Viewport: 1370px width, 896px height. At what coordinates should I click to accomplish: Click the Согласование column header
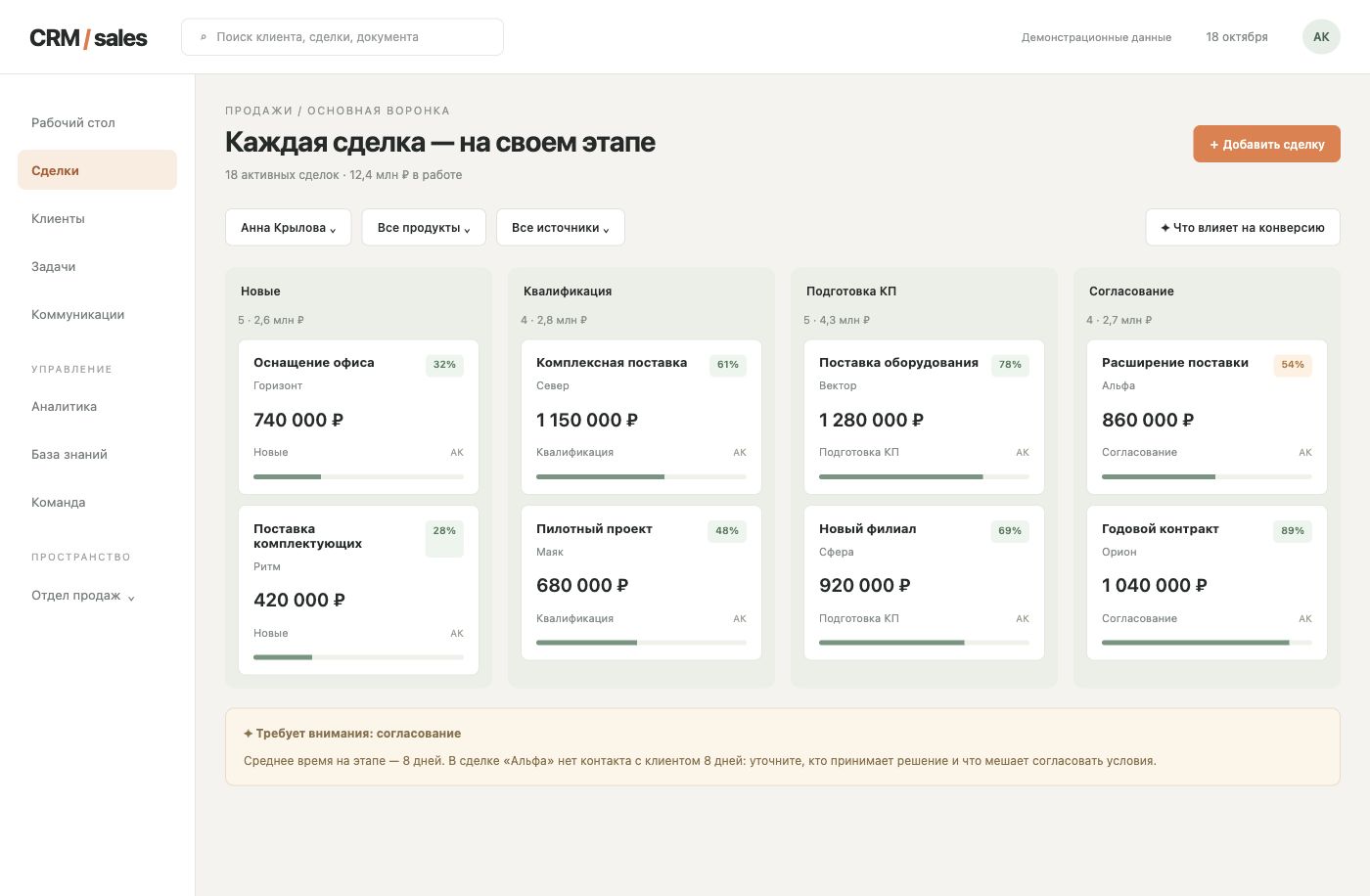(1131, 291)
